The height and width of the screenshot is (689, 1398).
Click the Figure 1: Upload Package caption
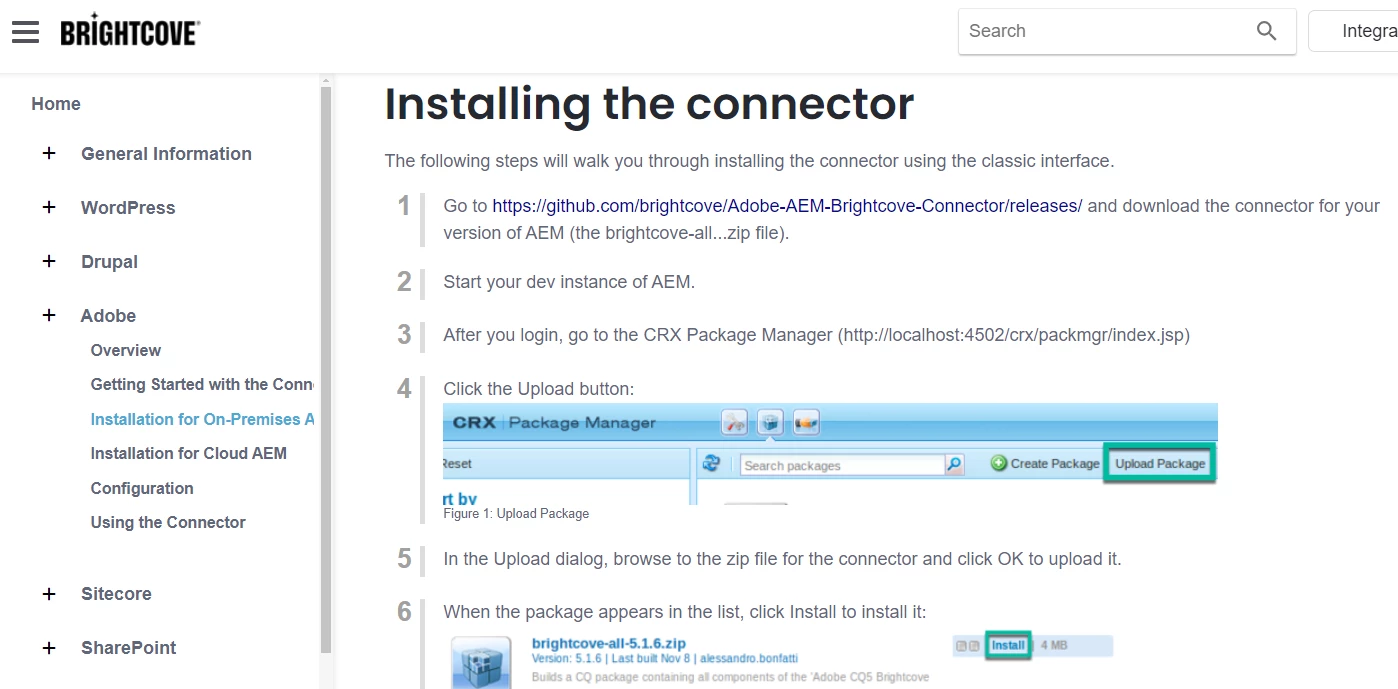pos(516,514)
